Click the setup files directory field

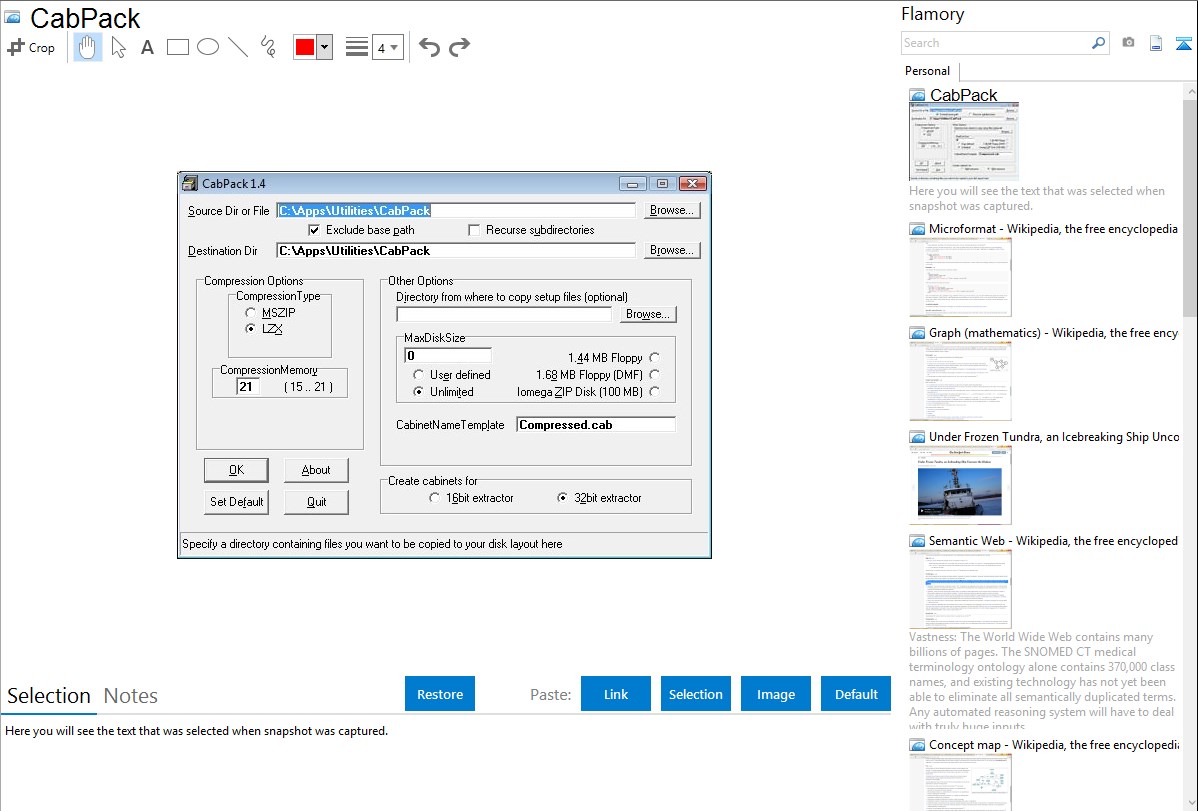pyautogui.click(x=503, y=314)
